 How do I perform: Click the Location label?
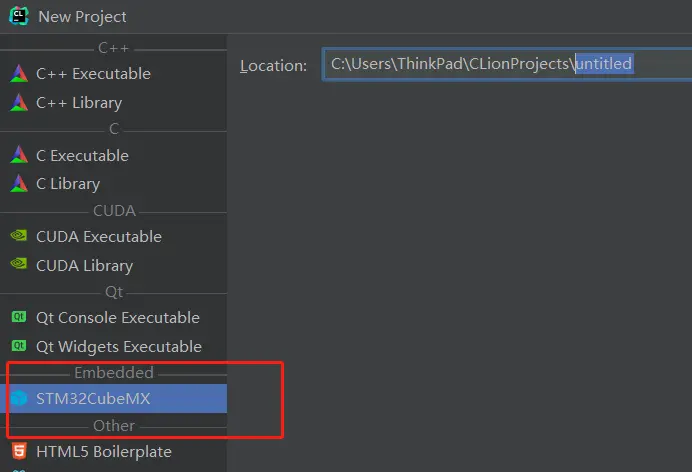[x=273, y=65]
